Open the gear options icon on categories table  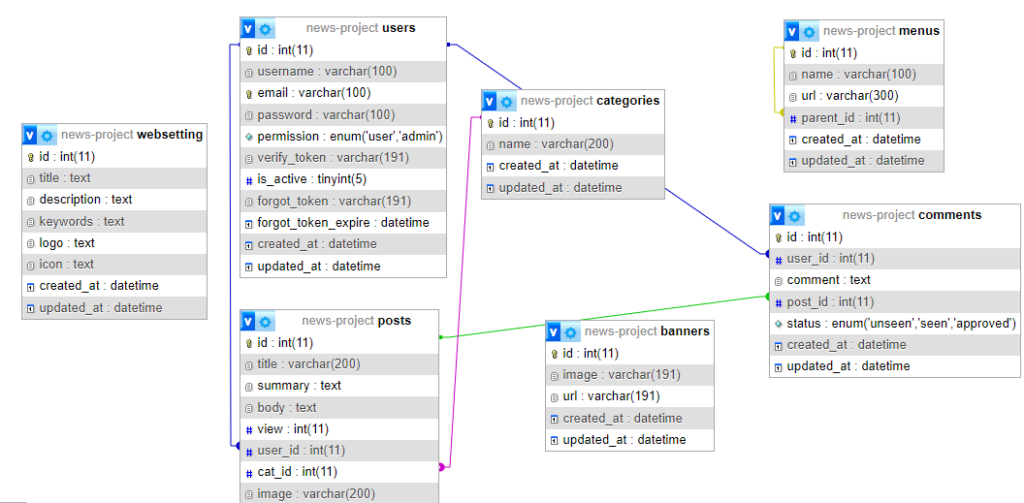pyautogui.click(x=506, y=101)
